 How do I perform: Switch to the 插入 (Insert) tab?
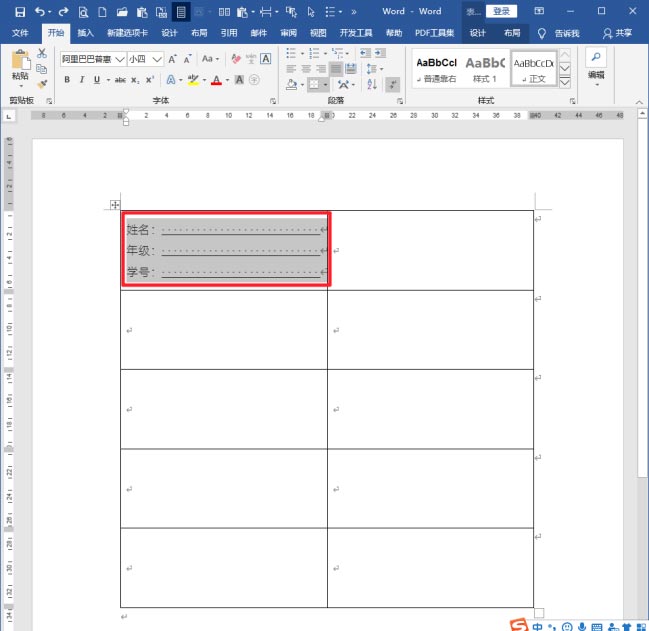click(x=85, y=33)
